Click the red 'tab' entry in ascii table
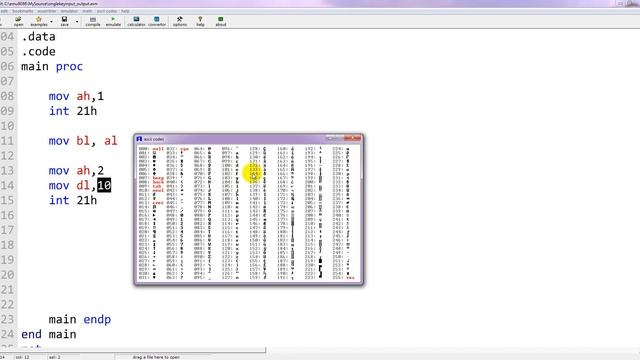Viewport: 640px width, 360px height. click(157, 186)
